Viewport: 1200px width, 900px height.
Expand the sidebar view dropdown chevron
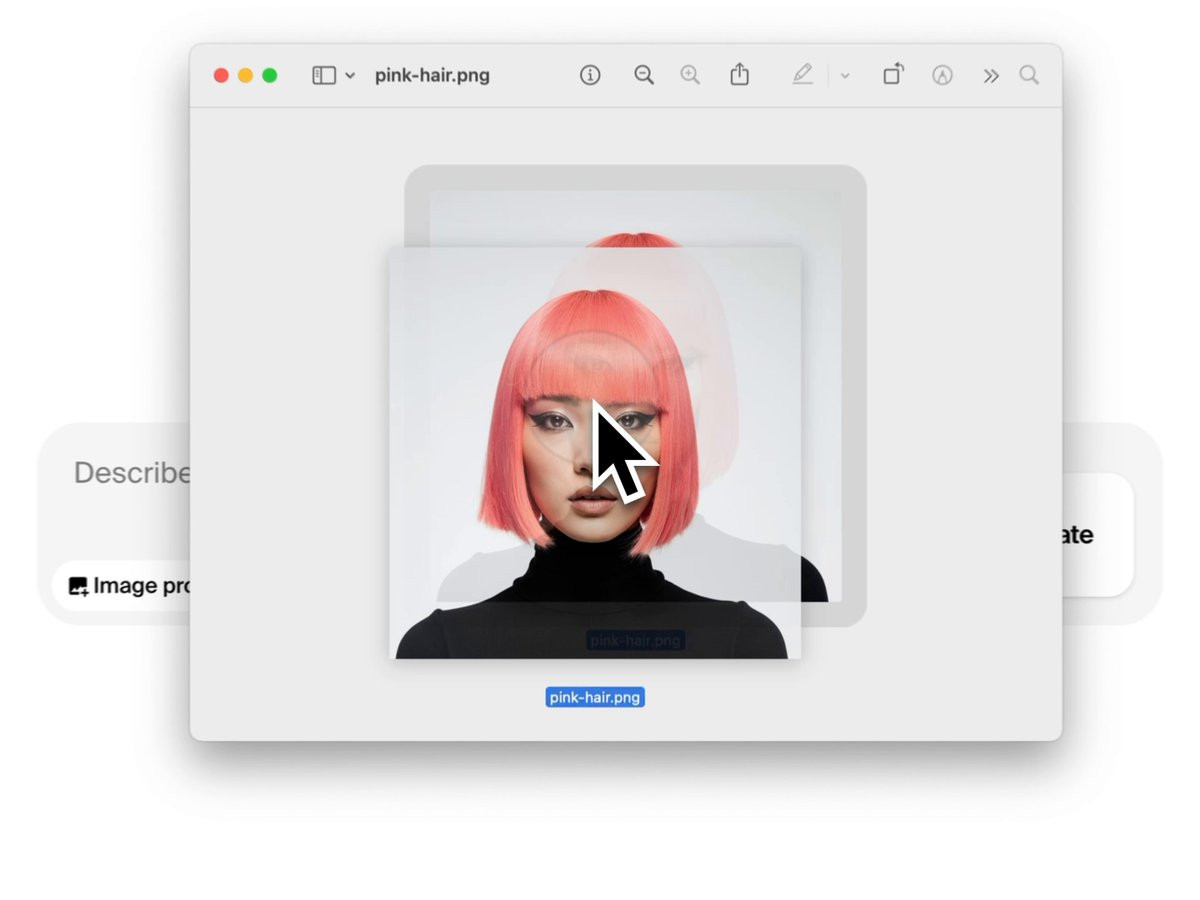pos(350,76)
